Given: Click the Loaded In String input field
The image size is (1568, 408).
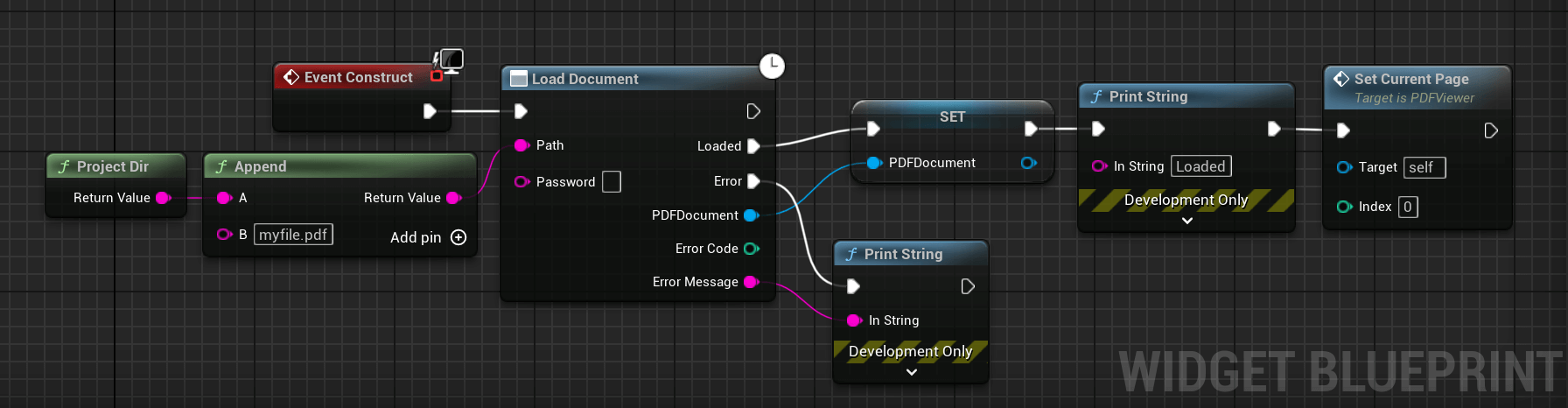Looking at the screenshot, I should (x=1200, y=166).
